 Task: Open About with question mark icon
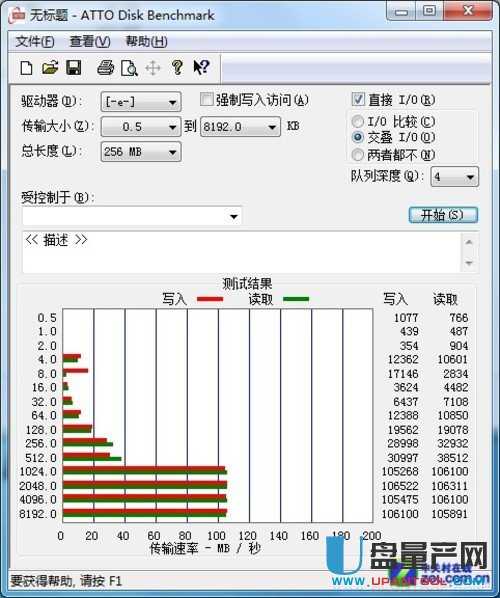177,68
